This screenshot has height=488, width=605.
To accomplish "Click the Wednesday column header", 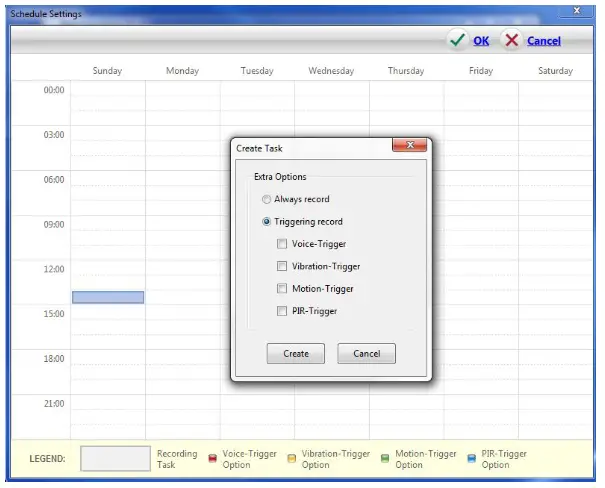I will [x=331, y=71].
